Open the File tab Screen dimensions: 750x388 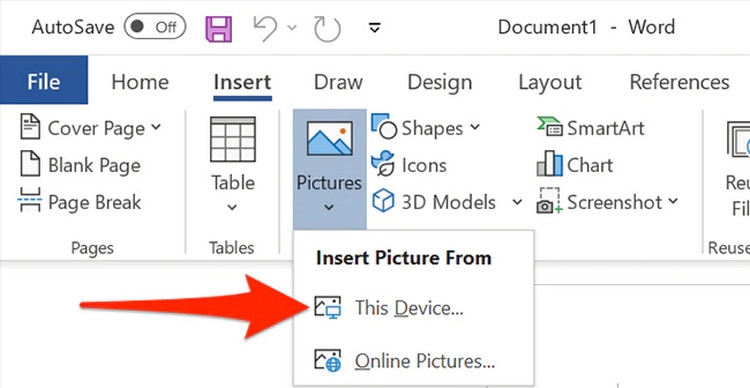pyautogui.click(x=44, y=81)
